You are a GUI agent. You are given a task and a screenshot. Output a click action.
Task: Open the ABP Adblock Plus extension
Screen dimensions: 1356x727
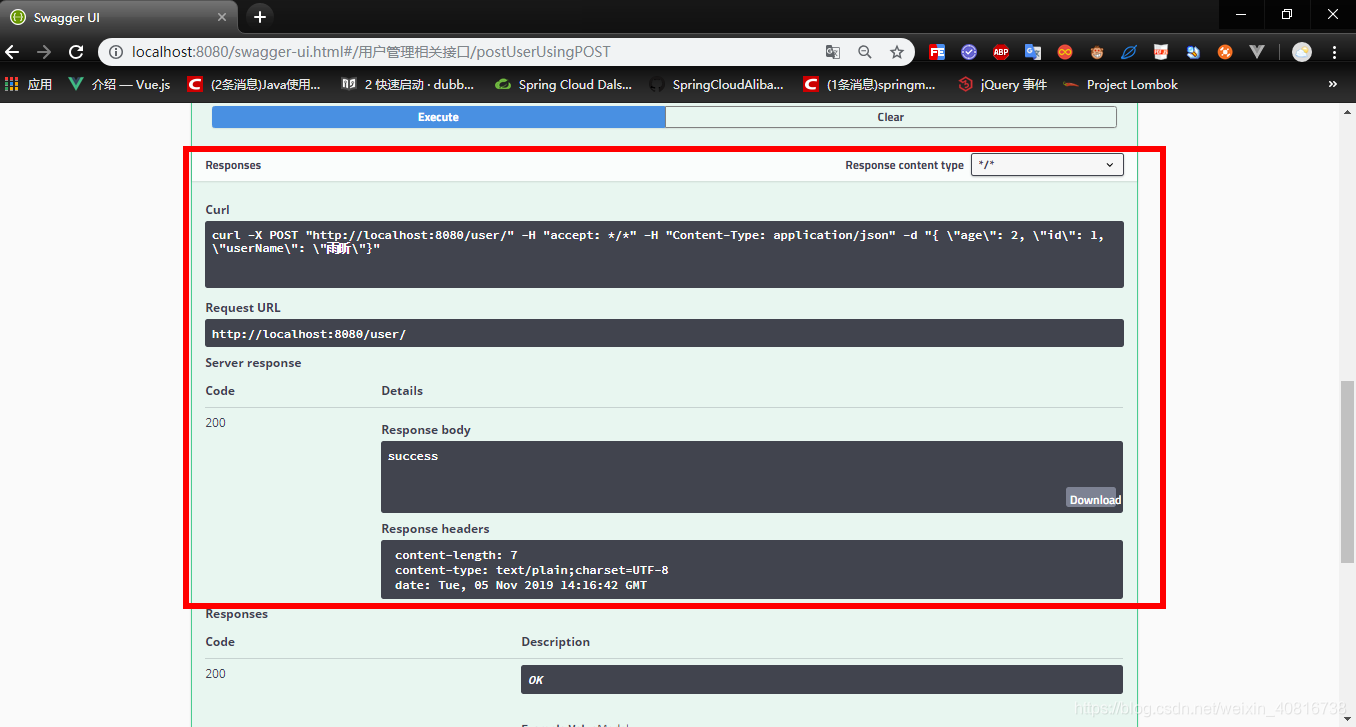click(x=1001, y=52)
